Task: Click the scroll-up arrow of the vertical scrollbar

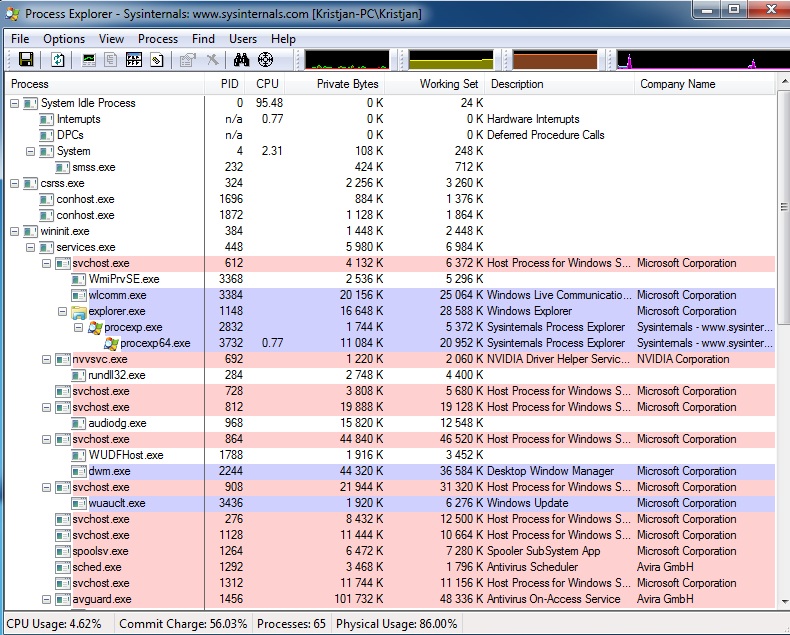Action: tap(783, 82)
